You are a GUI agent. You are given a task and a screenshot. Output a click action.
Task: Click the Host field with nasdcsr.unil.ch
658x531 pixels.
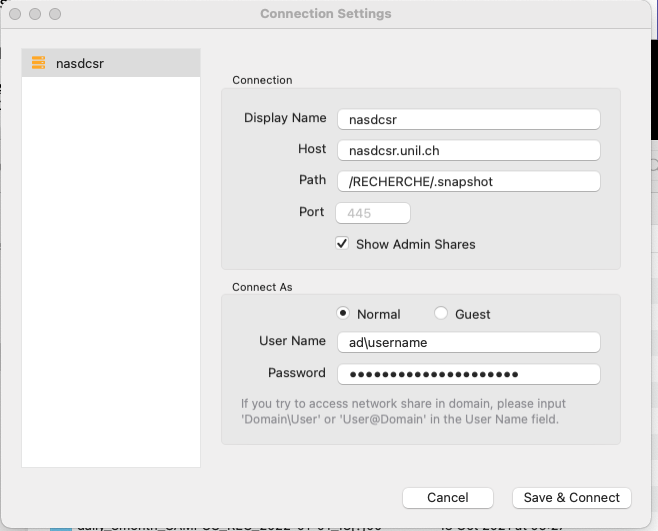468,150
